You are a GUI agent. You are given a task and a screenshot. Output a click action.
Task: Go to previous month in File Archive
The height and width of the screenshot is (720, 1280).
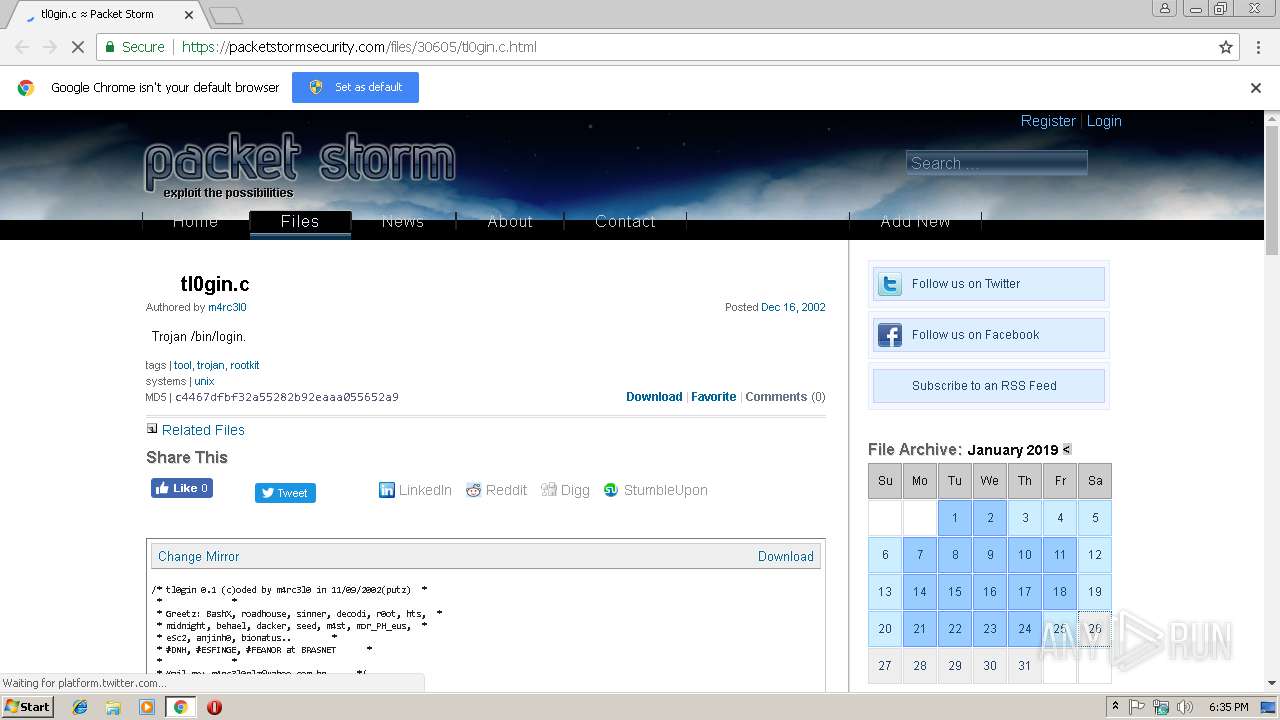1067,450
